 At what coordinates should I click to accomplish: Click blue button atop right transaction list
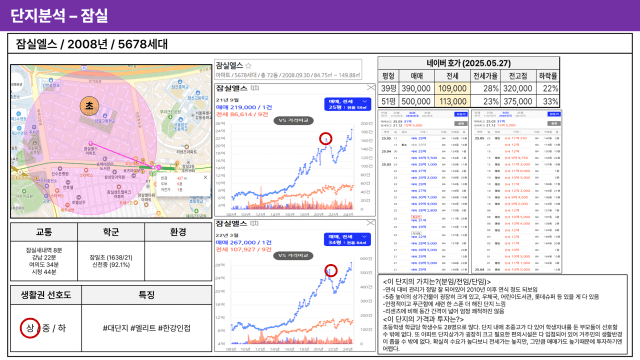(554, 115)
